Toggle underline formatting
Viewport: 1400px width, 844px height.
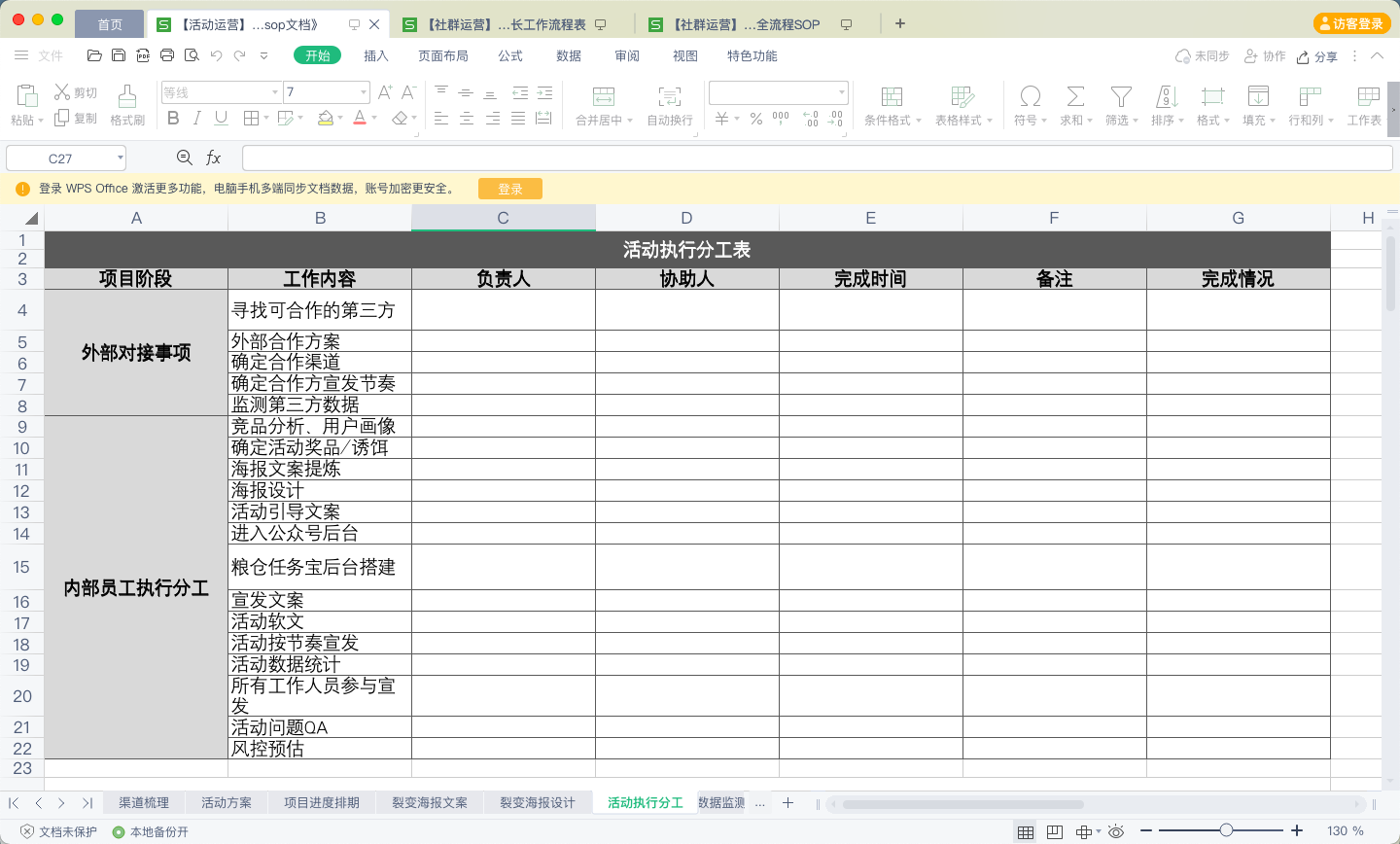[x=222, y=118]
